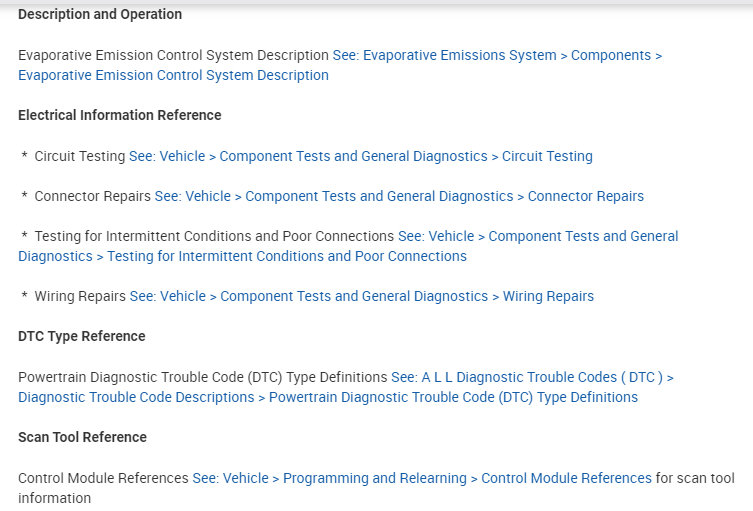The height and width of the screenshot is (511, 753).
Task: Click the black Wiring Repairs bullet label
Action: coord(80,297)
